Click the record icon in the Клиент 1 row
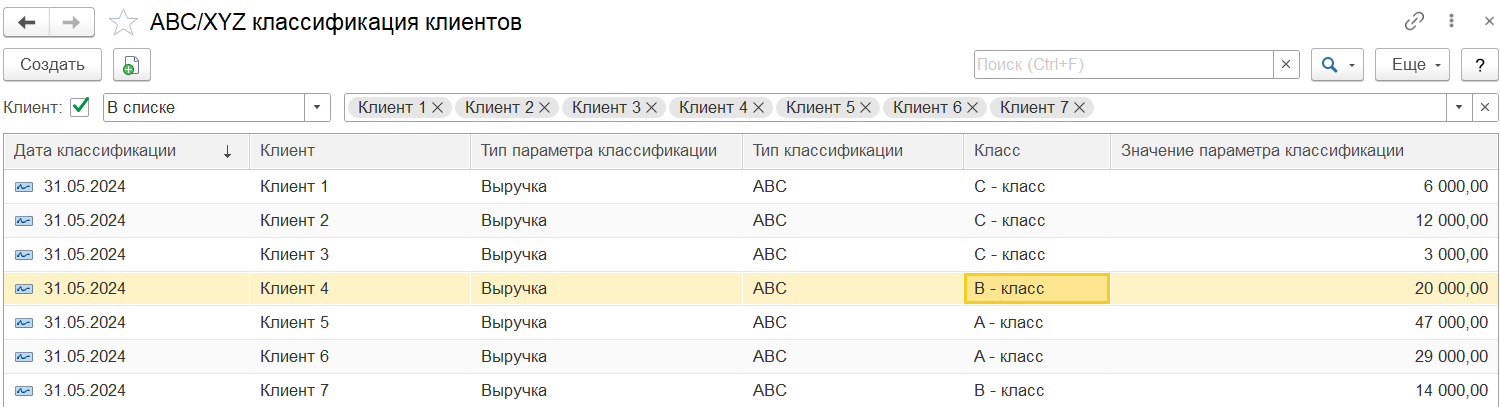Viewport: 1500px width, 407px height. click(x=24, y=187)
